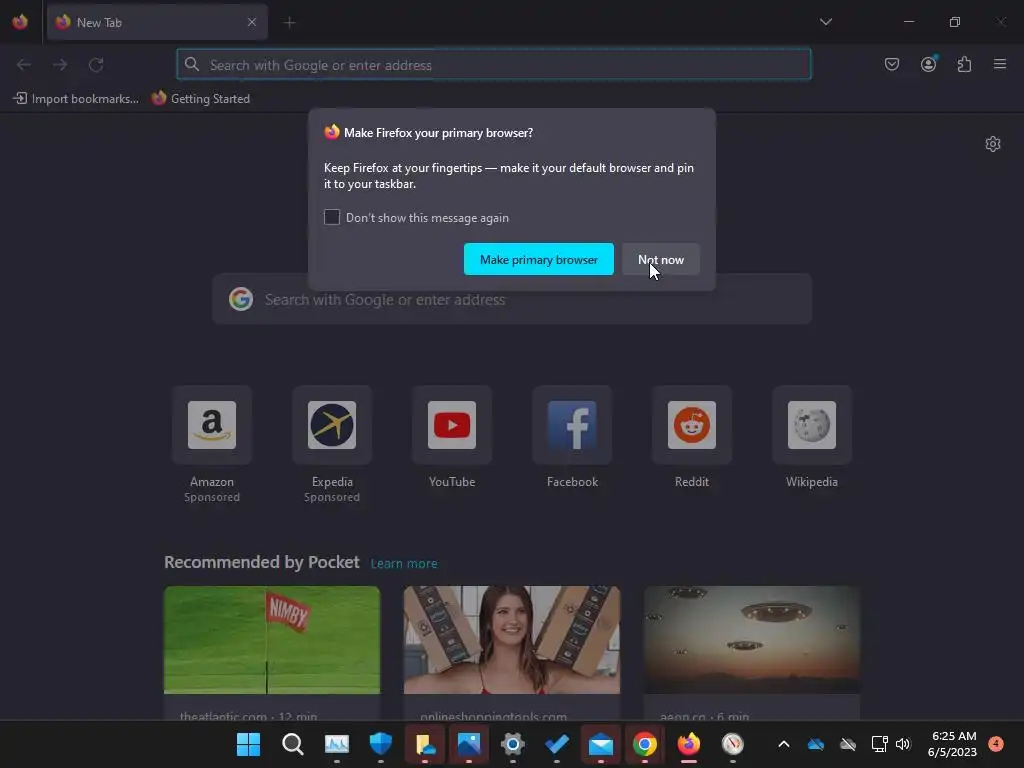Click the Firefox View icon beside the tabs
1024x768 pixels.
(x=20, y=22)
